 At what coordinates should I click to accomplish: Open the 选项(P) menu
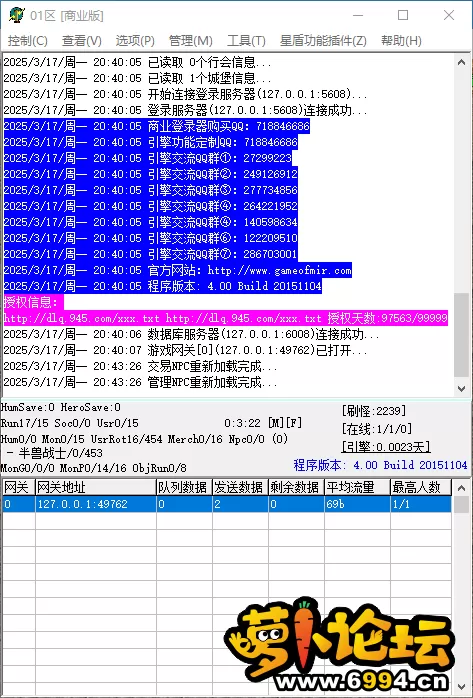click(135, 41)
